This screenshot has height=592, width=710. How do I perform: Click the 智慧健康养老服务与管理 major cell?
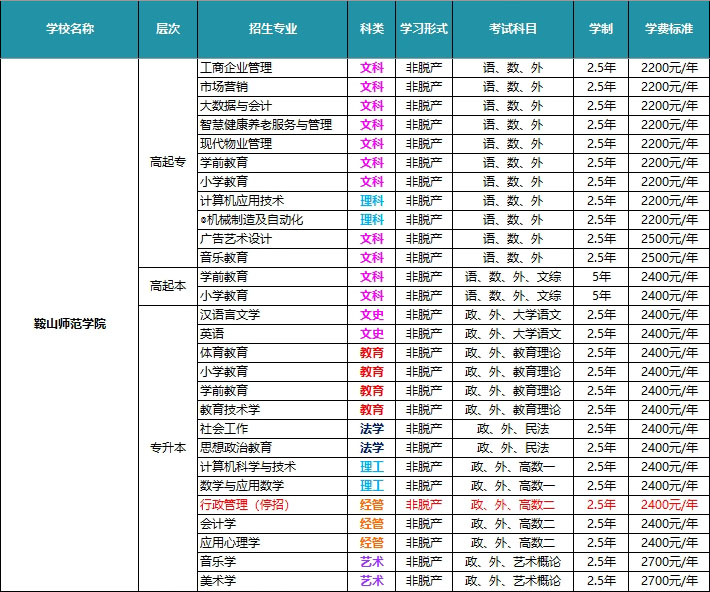(x=273, y=125)
